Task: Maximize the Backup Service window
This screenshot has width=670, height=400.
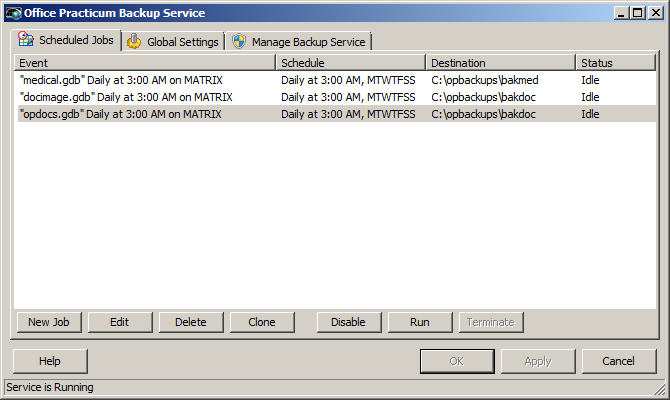Action: (637, 13)
